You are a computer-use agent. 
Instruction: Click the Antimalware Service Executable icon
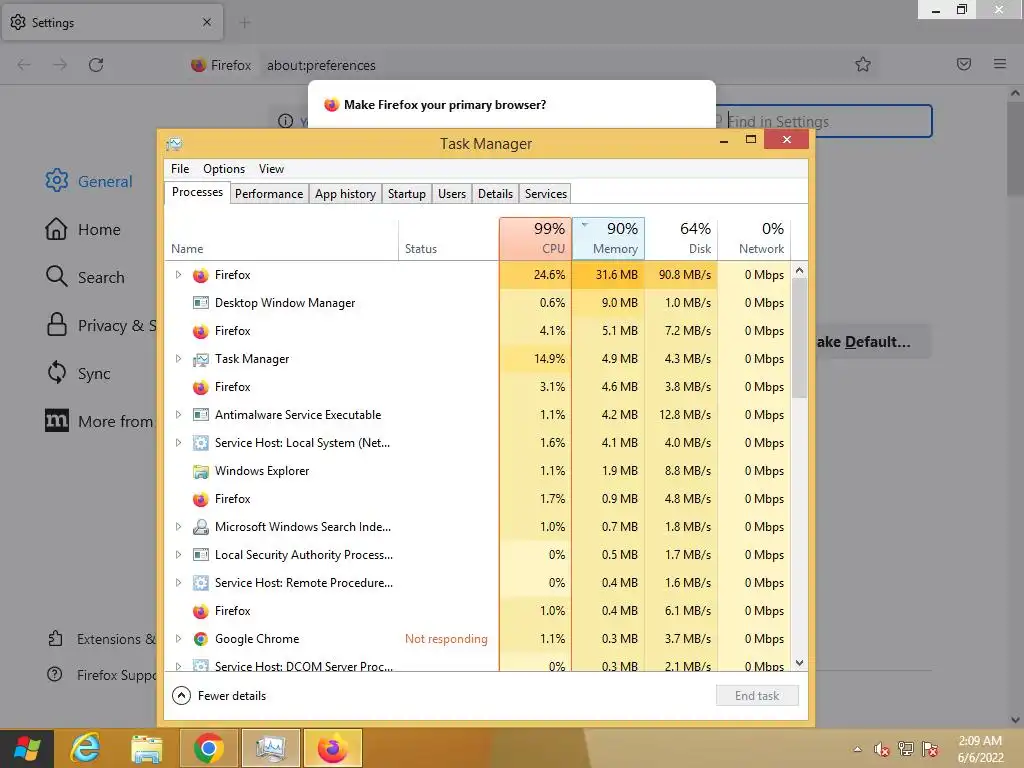200,415
